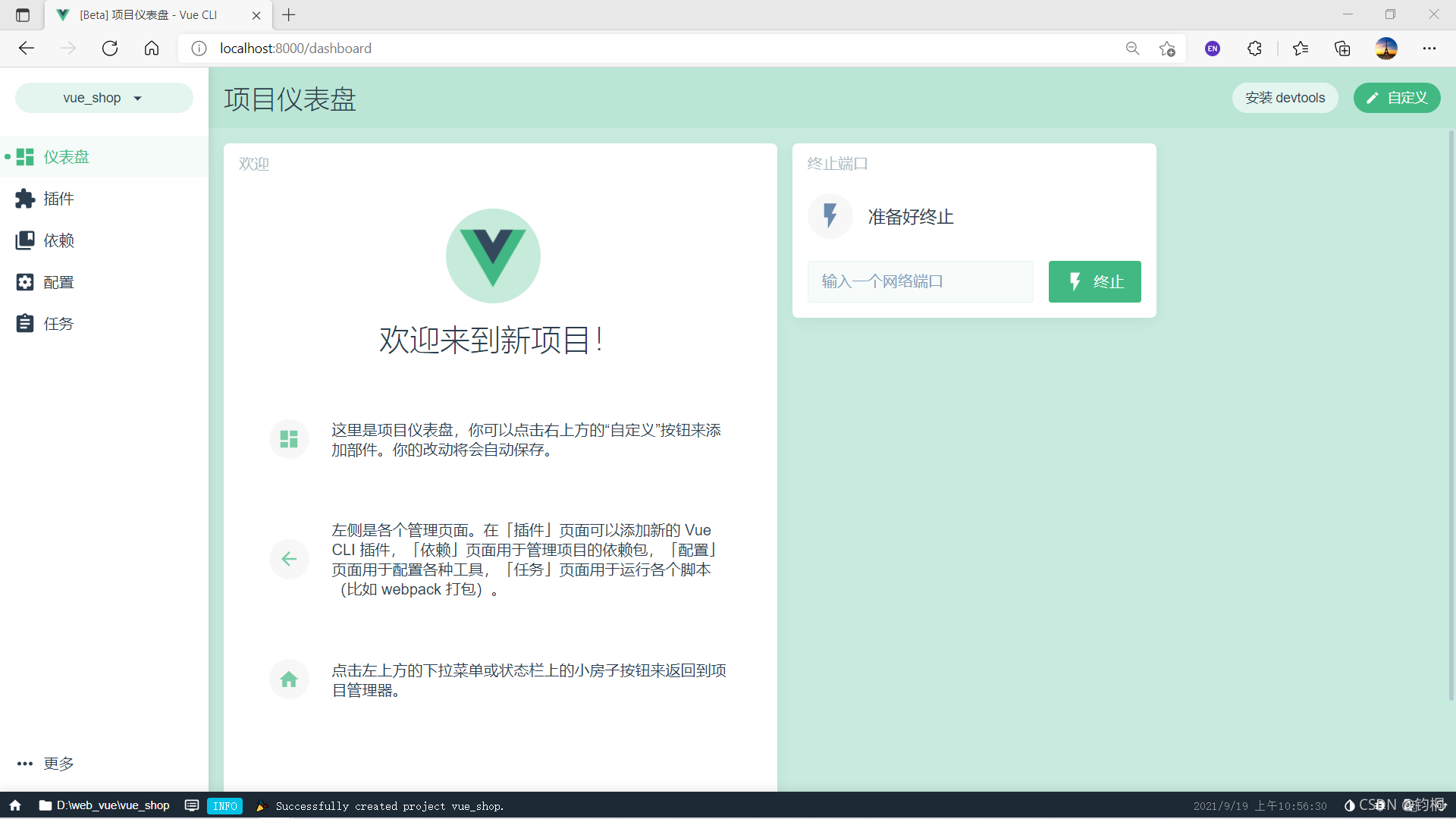
Task: Select the 任务 tasks page icon
Action: tap(25, 323)
